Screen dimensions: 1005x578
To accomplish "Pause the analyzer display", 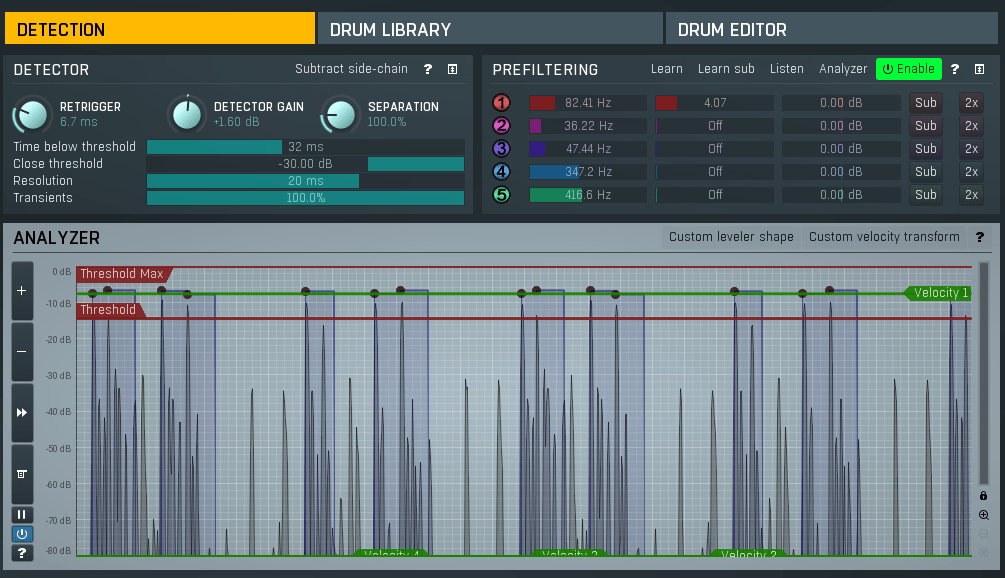I will (22, 515).
